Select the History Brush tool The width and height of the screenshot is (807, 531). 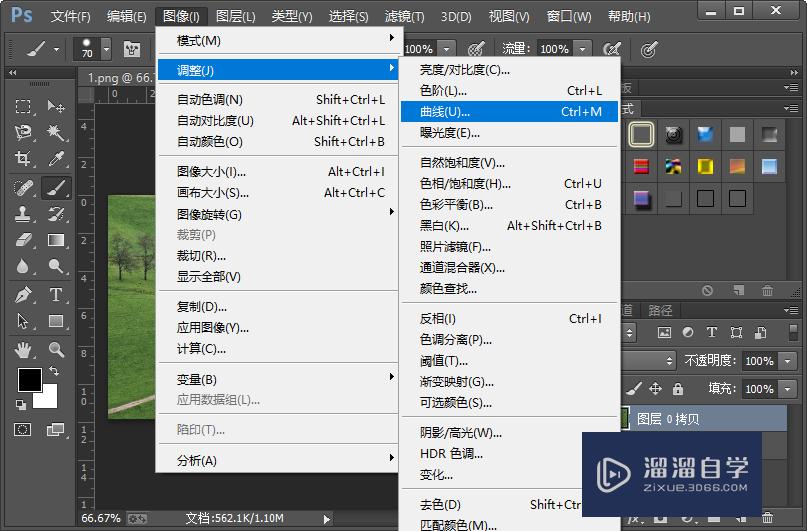56,214
